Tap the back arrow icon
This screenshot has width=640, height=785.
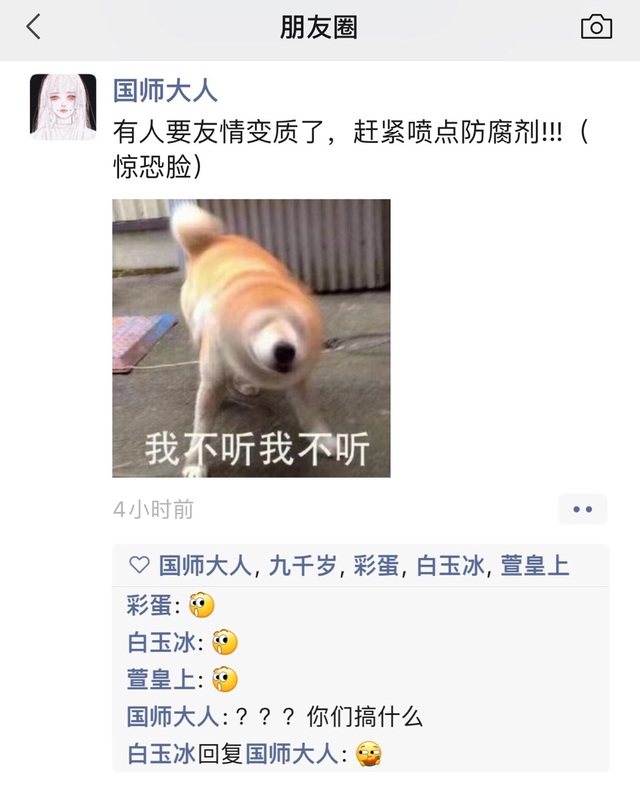tap(34, 27)
